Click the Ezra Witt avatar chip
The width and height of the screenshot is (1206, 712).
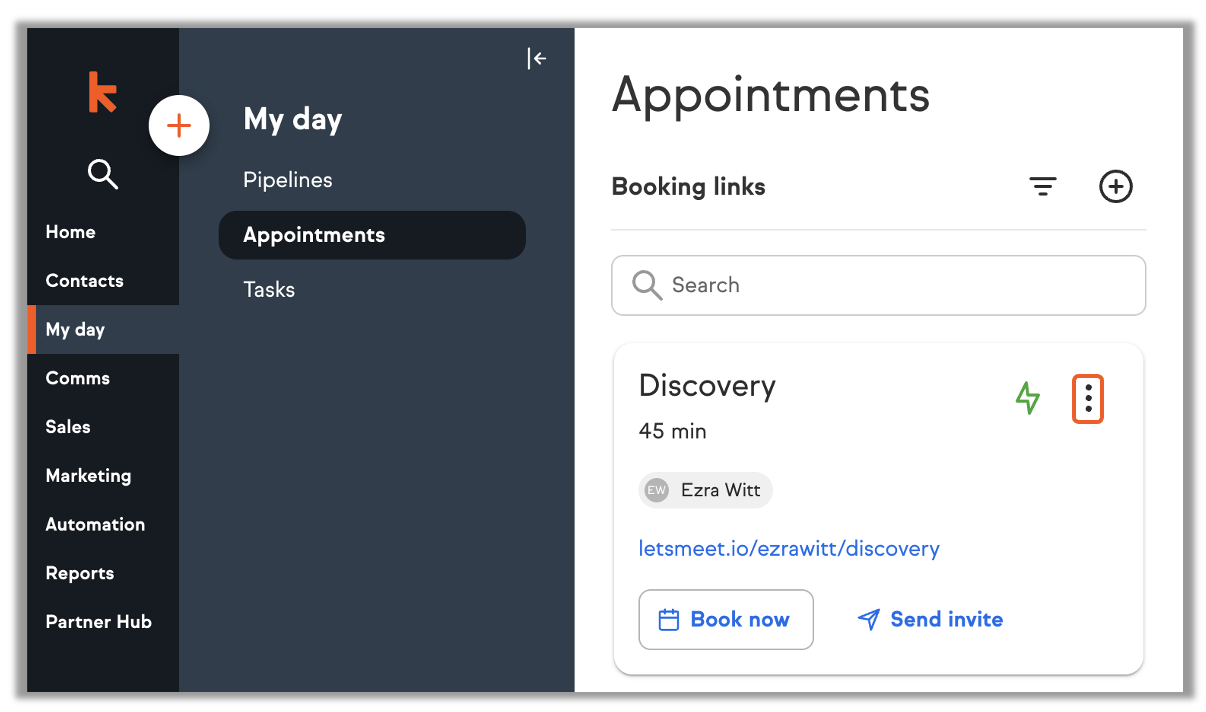point(706,490)
